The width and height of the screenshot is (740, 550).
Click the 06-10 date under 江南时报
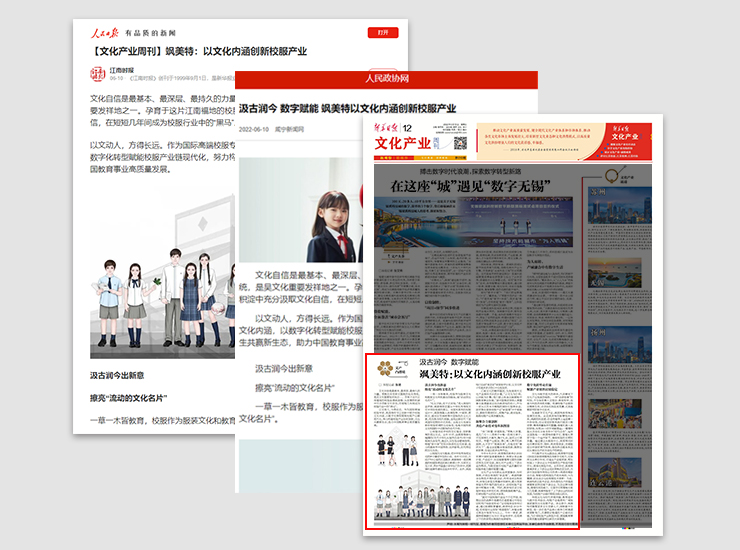(x=117, y=78)
